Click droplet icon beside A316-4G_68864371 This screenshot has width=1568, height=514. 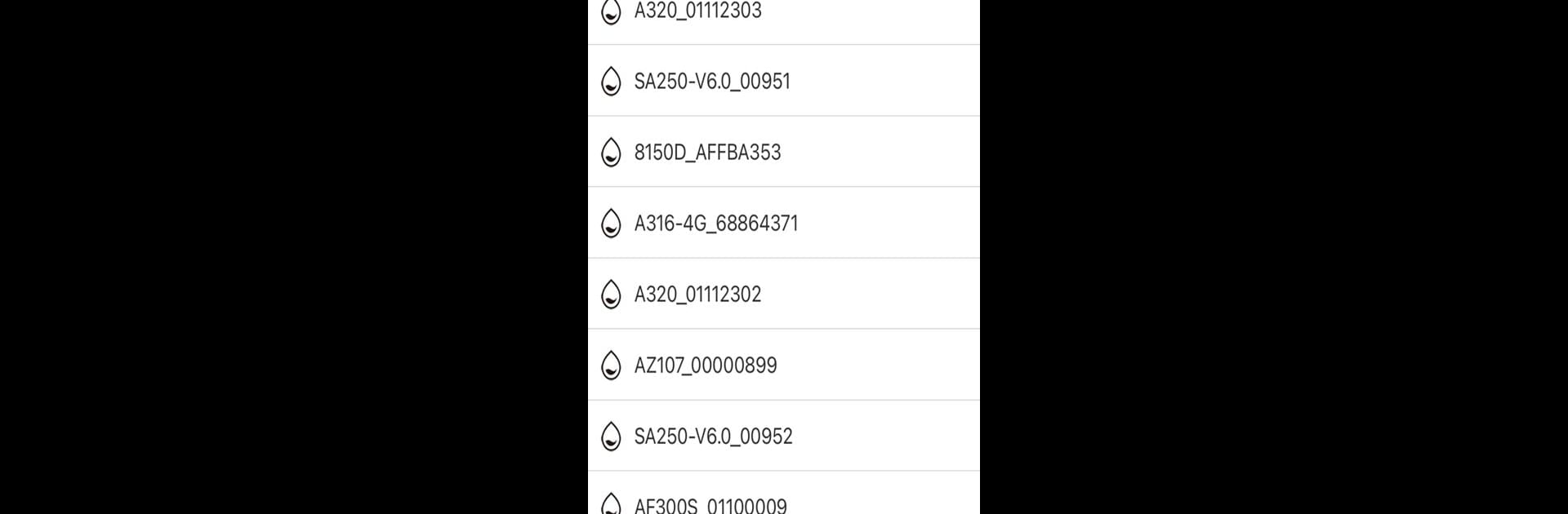(611, 223)
